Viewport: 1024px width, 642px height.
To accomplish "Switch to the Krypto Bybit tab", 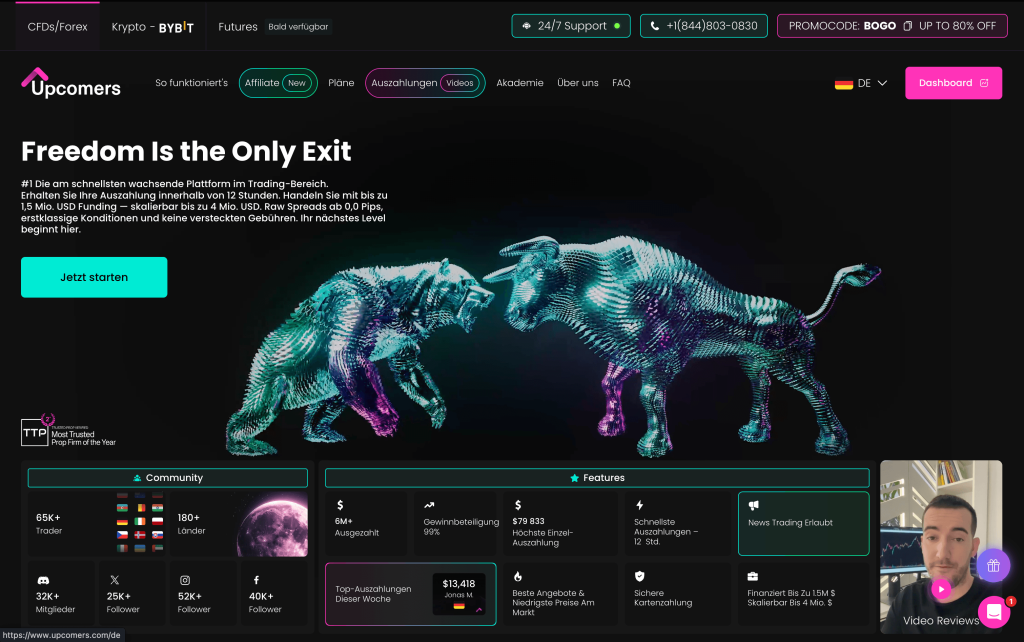I will pyautogui.click(x=152, y=27).
